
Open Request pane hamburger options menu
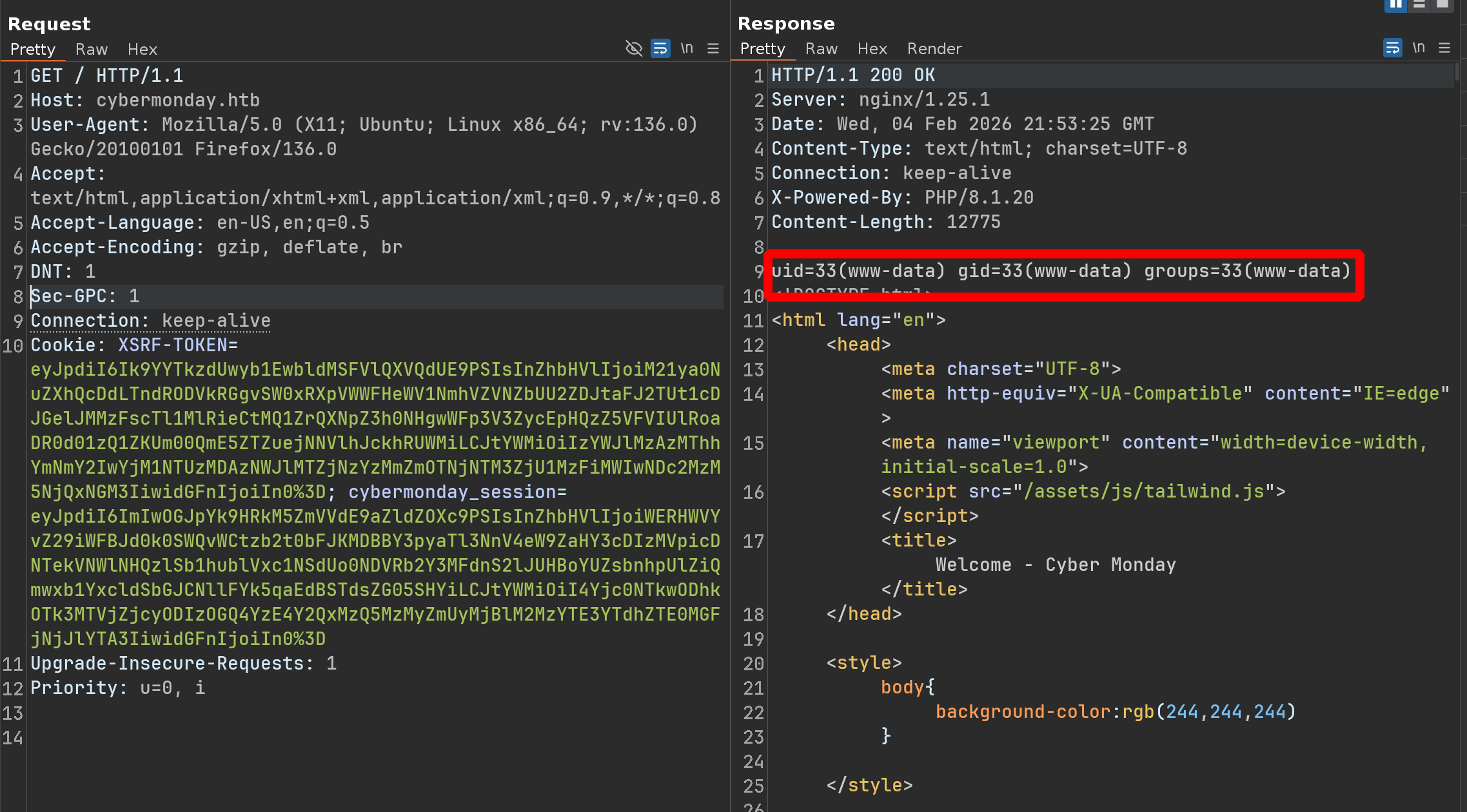click(x=713, y=48)
